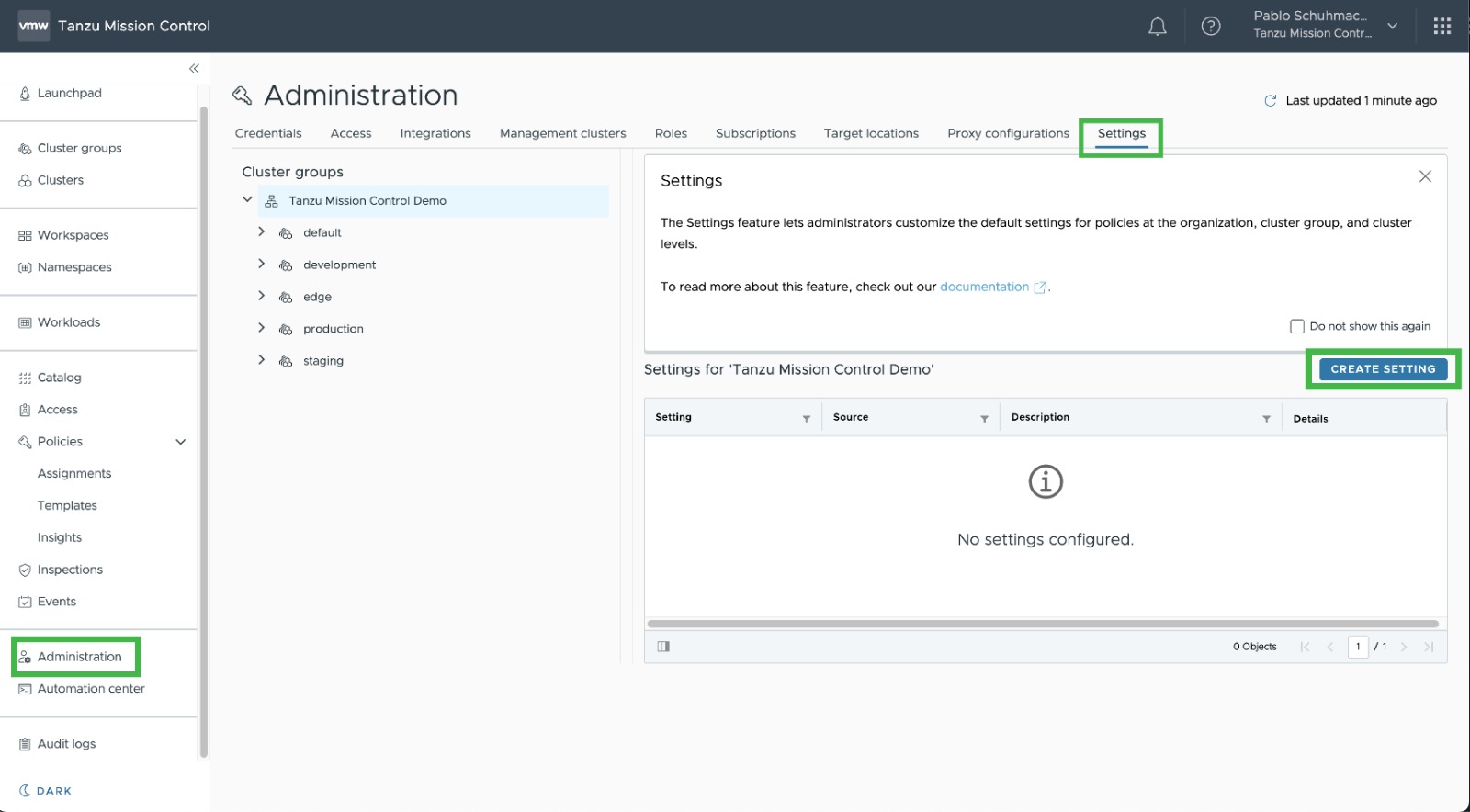Click the Details column header

pos(1310,419)
